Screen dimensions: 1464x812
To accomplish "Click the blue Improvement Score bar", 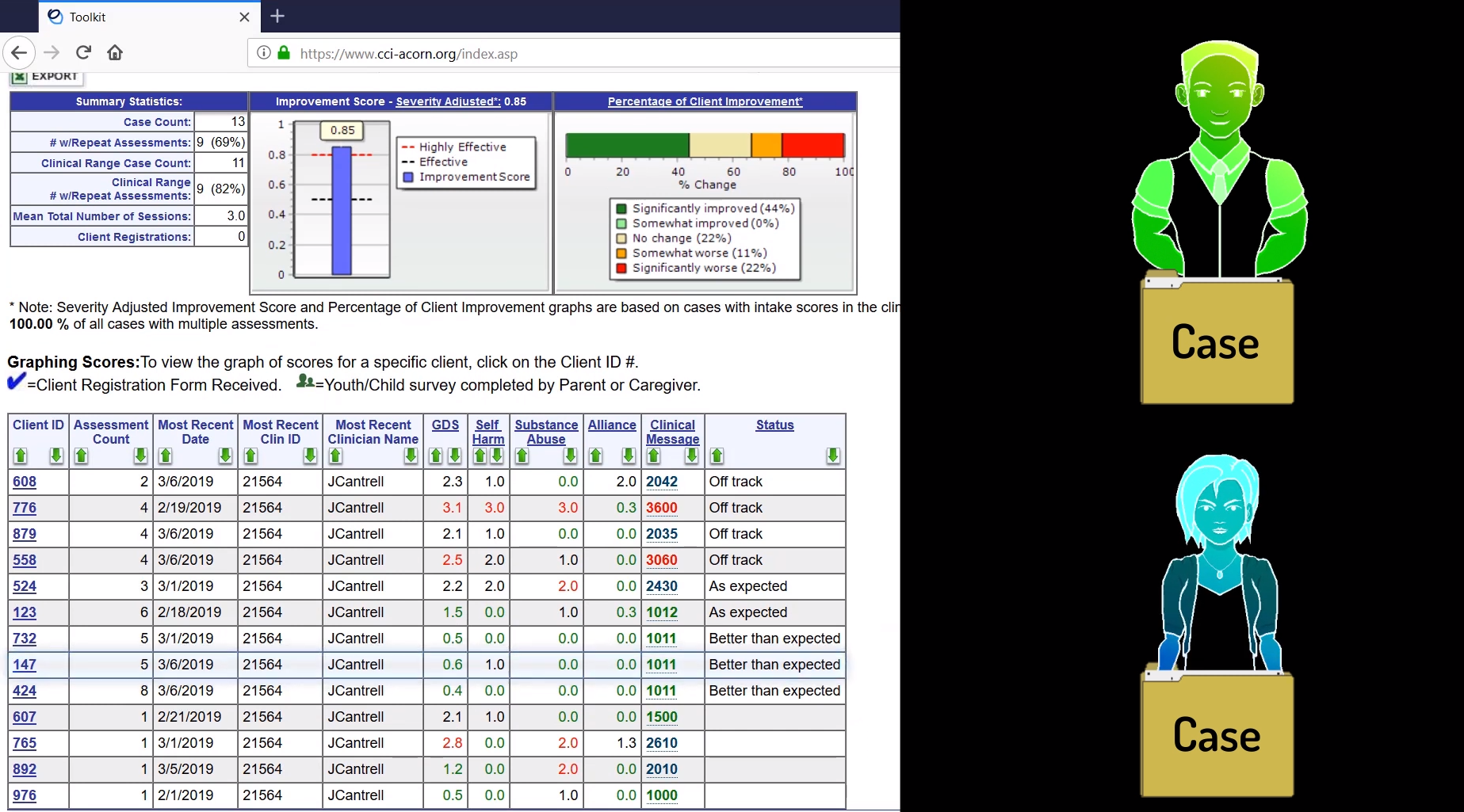I will pos(342,211).
